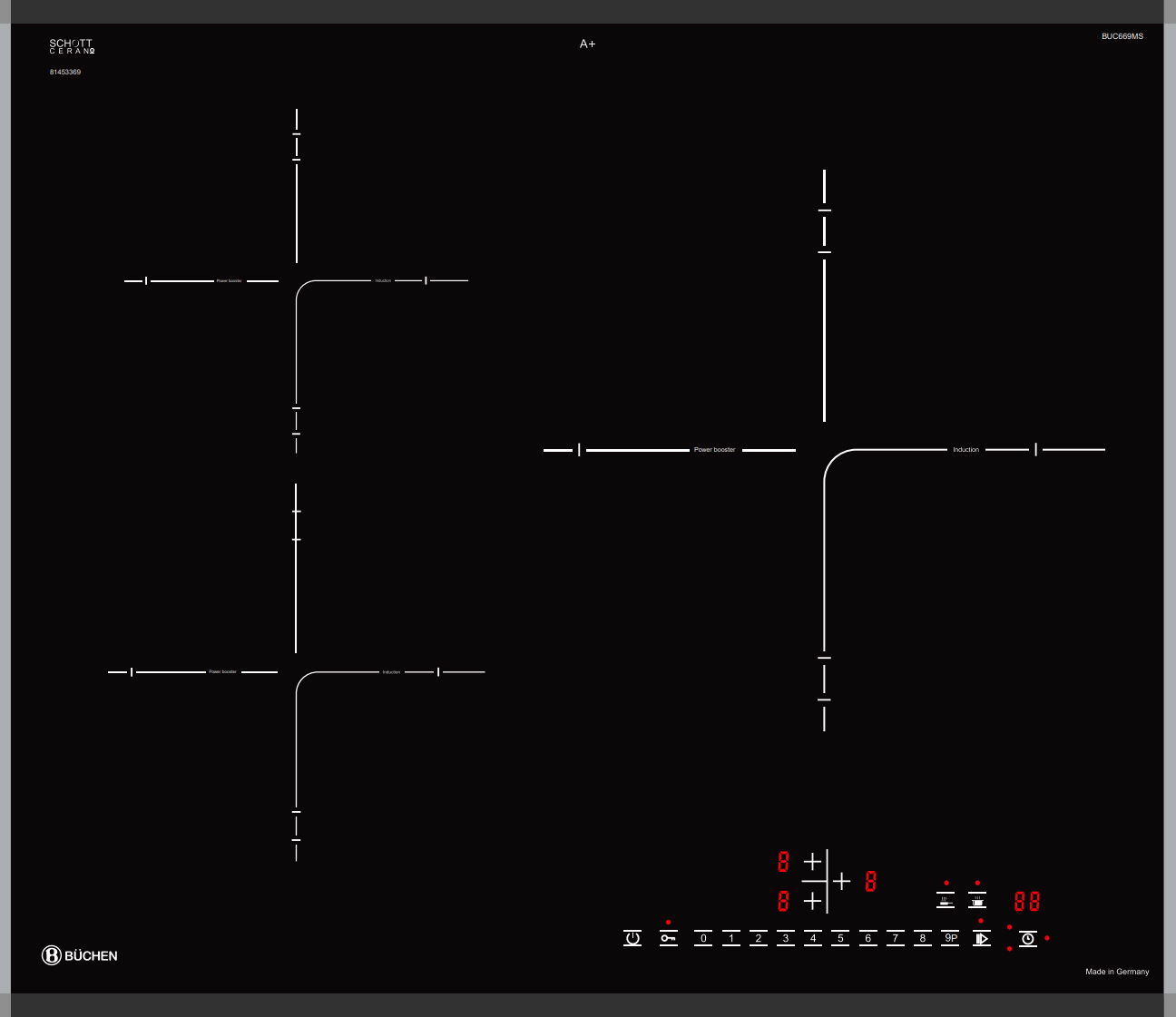
Task: Tap the timer clock icon
Action: coord(1027,939)
